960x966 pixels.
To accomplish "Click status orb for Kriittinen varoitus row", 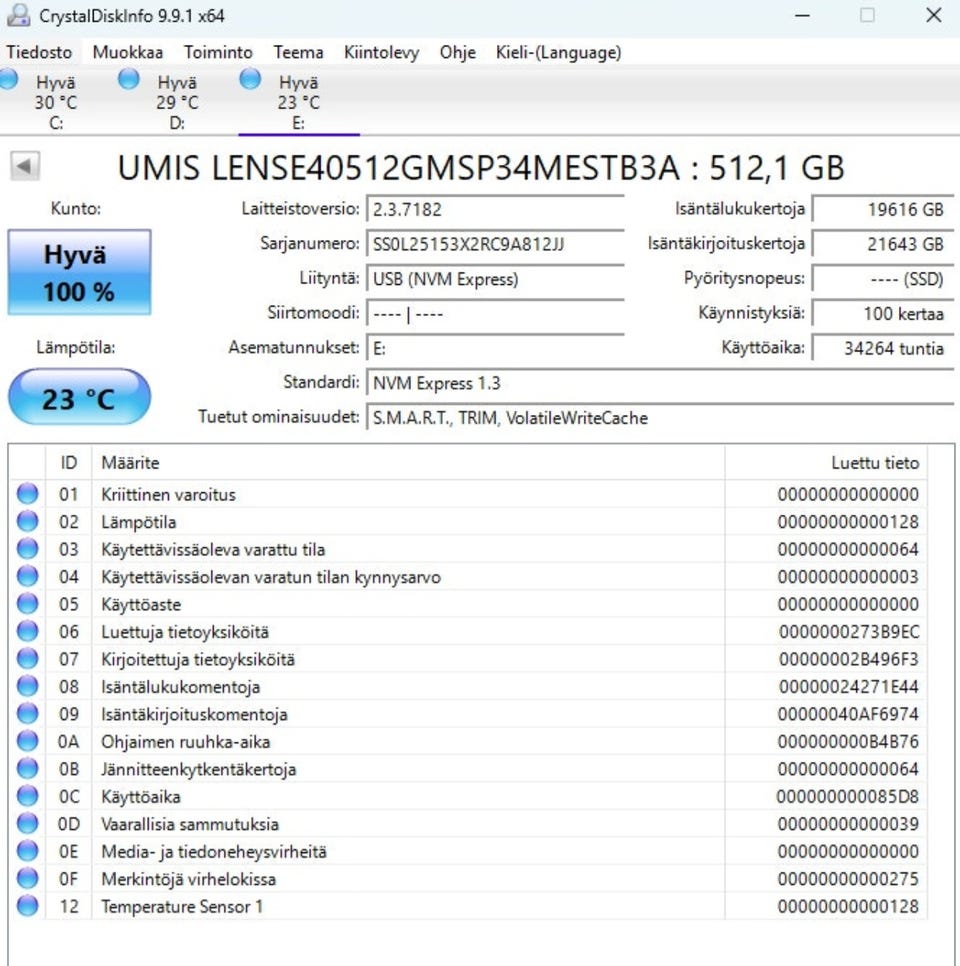I will [27, 493].
